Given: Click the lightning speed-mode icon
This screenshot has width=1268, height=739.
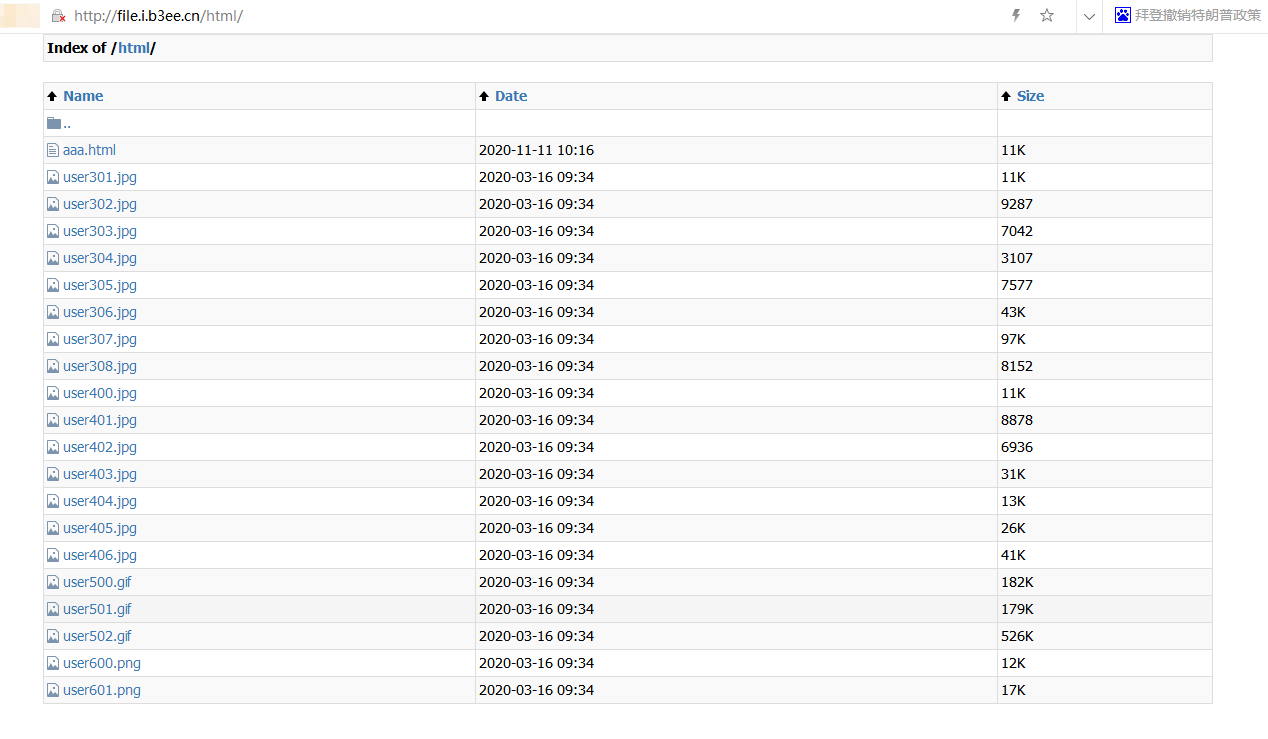Looking at the screenshot, I should (1016, 16).
